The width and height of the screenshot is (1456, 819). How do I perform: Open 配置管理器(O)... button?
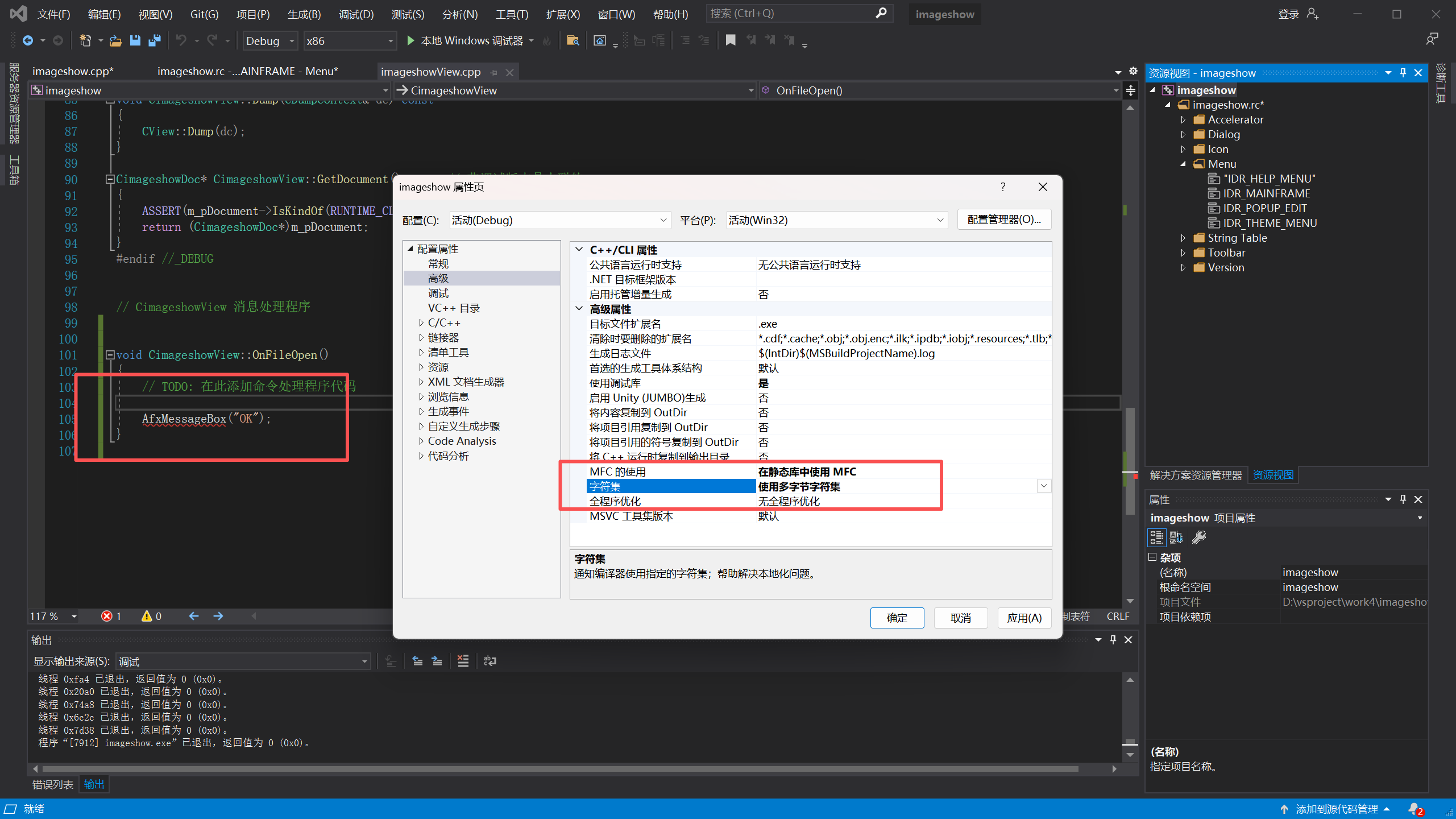1005,220
